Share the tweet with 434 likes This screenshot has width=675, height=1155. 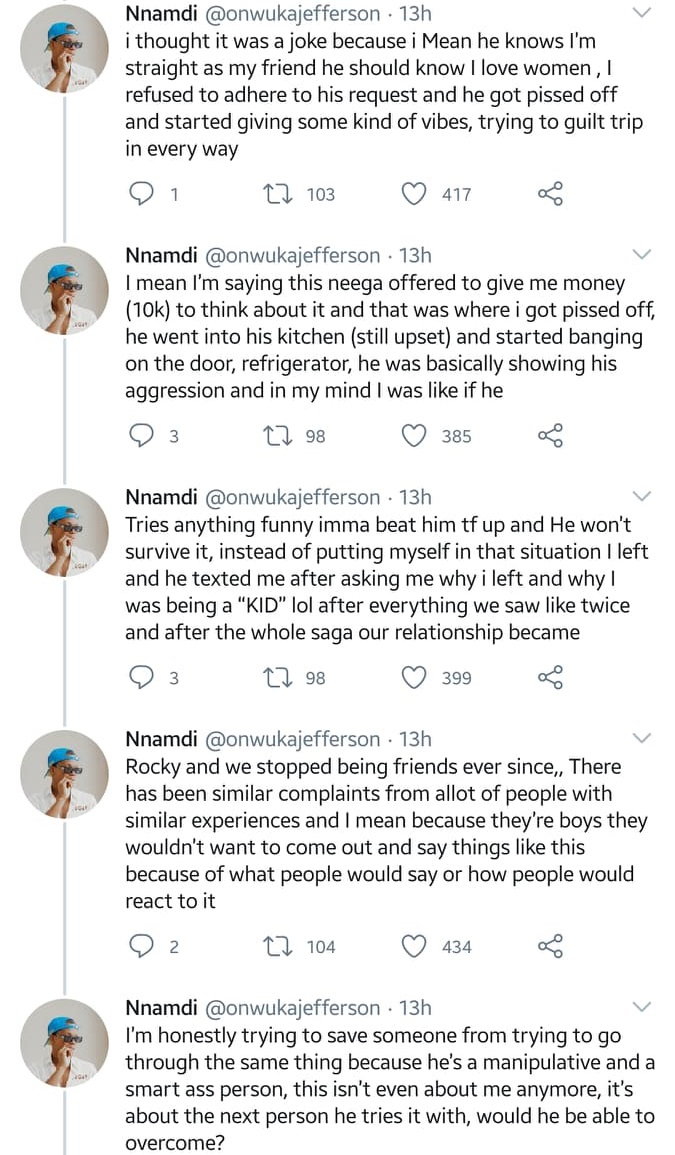pos(551,947)
